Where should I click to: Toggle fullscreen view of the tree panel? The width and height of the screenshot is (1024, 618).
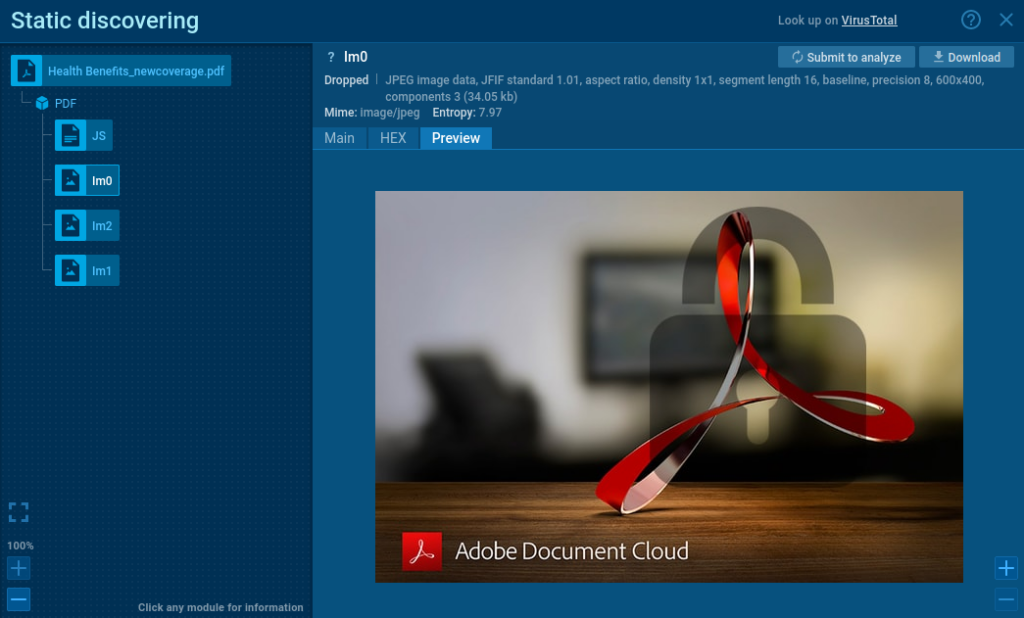(x=18, y=513)
